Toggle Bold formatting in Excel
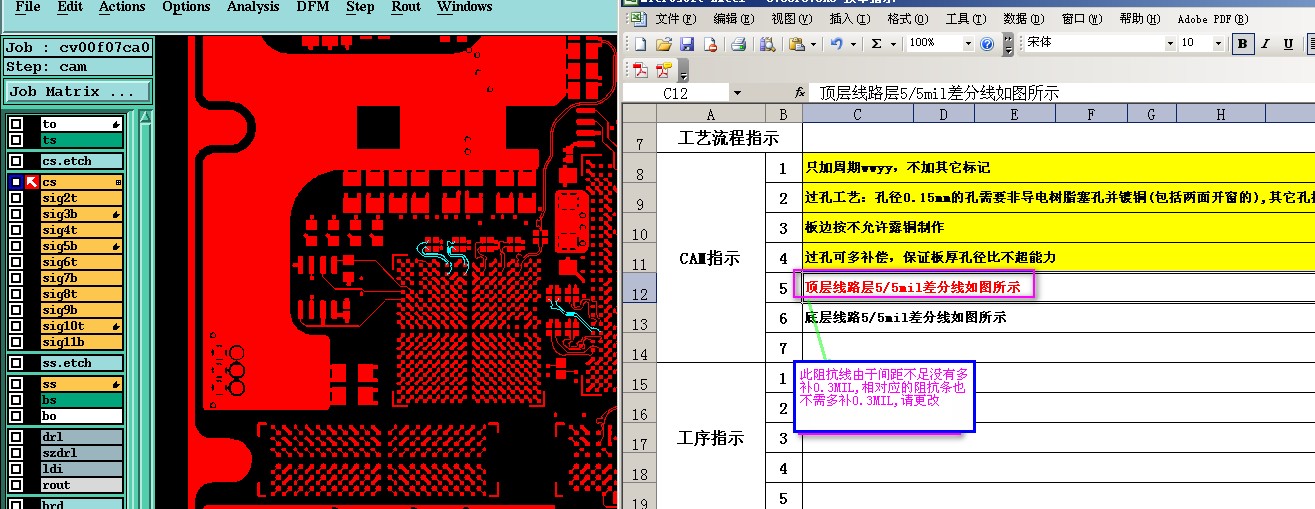This screenshot has width=1315, height=509. [x=1242, y=43]
